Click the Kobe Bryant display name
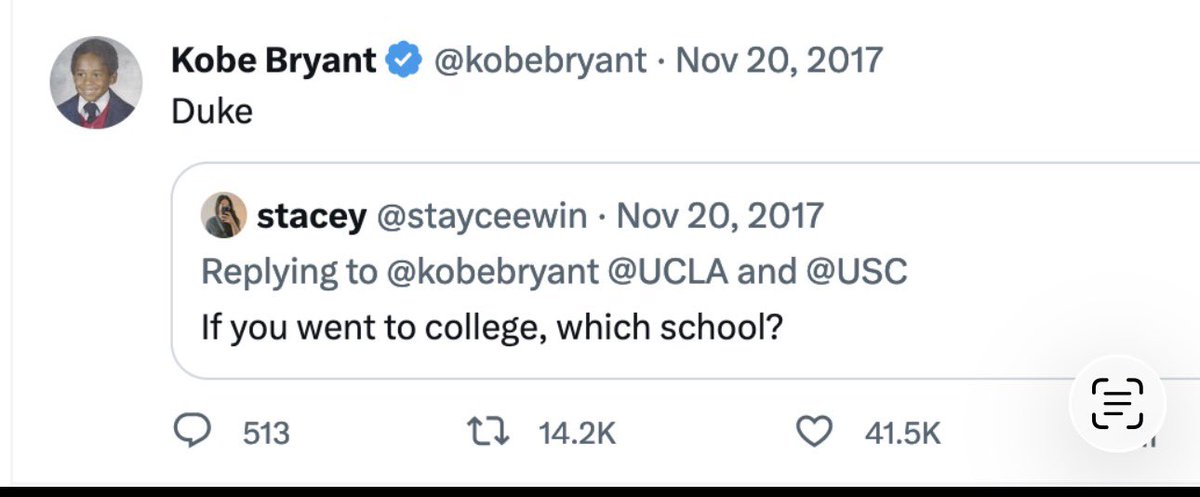The height and width of the screenshot is (497, 1200). 275,61
